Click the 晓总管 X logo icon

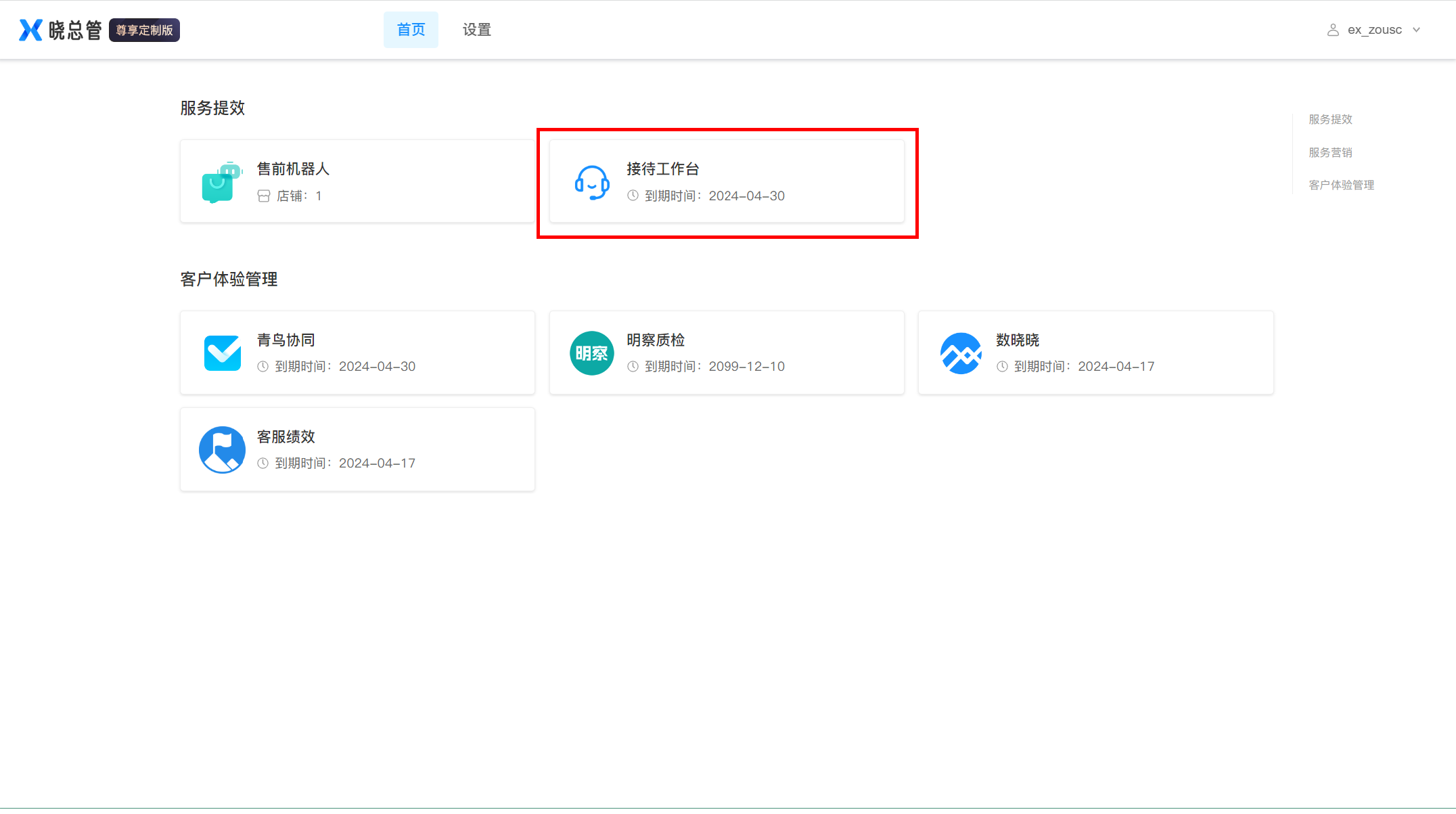tap(30, 30)
